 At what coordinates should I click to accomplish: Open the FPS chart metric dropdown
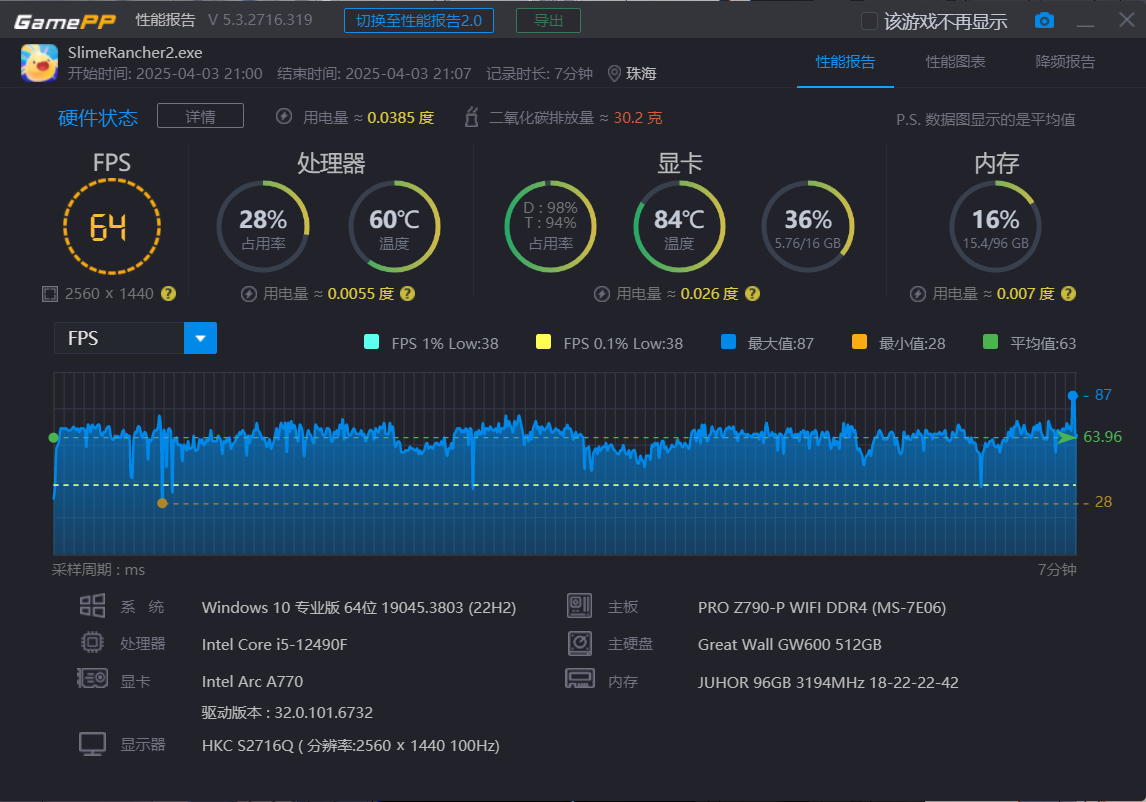(200, 338)
